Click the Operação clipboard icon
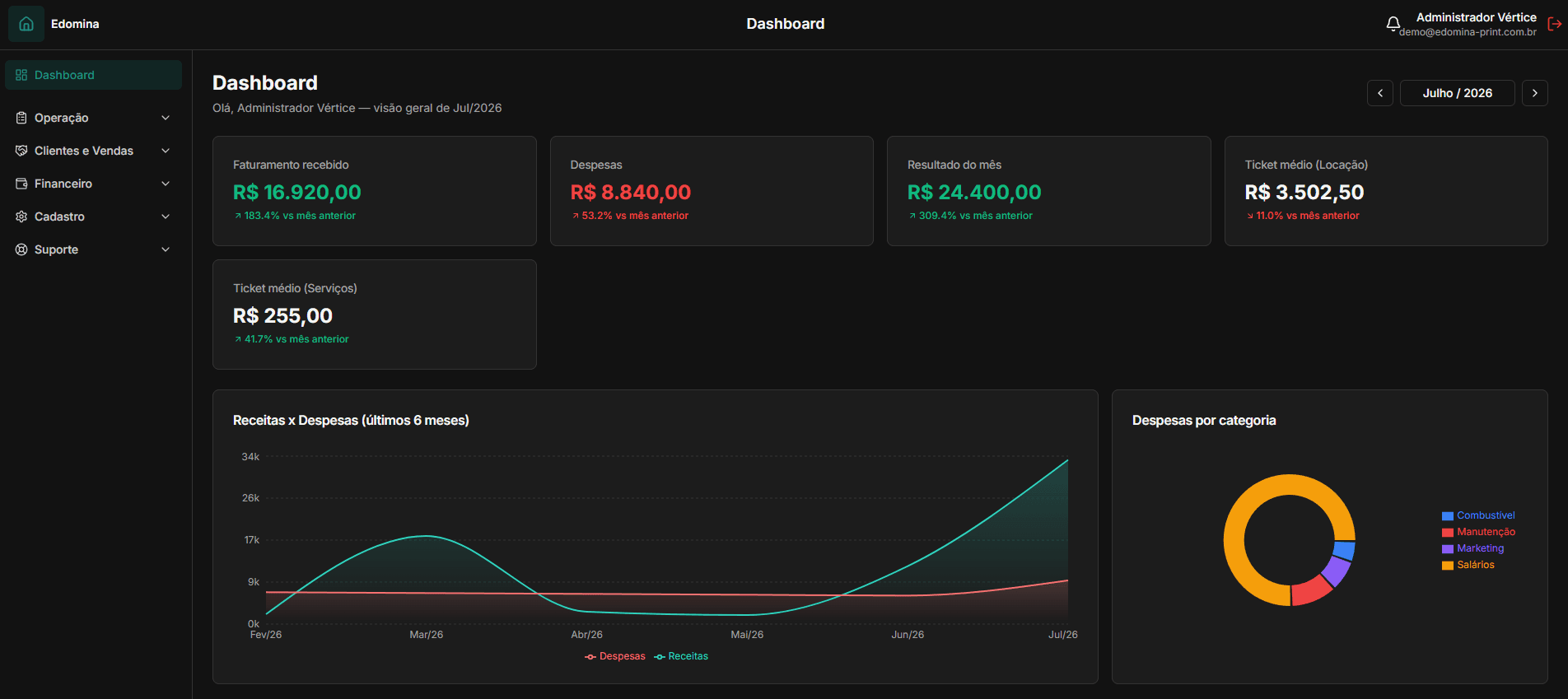The width and height of the screenshot is (1568, 699). (21, 118)
